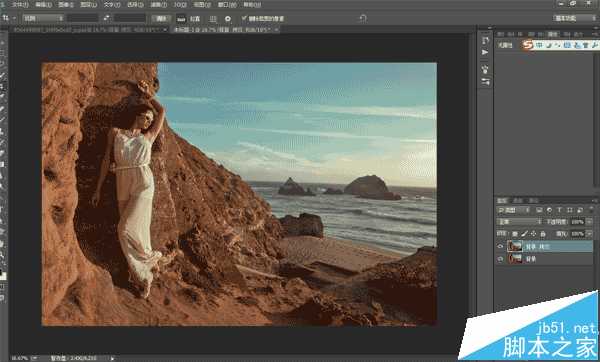The image size is (600, 362).
Task: Switch to the second document tab
Action: point(225,29)
